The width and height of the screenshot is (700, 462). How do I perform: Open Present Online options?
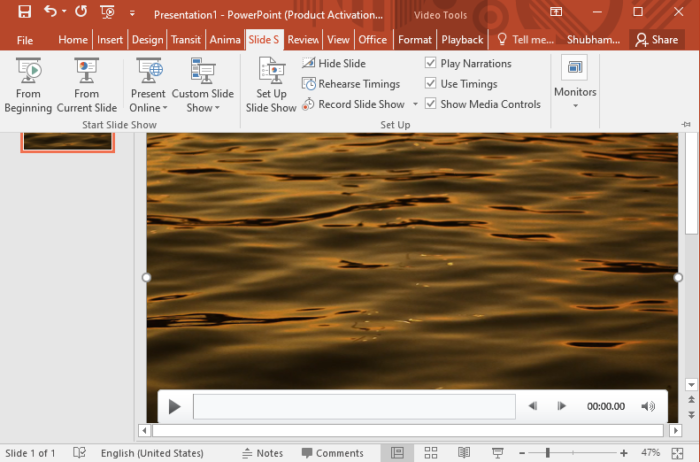[148, 85]
